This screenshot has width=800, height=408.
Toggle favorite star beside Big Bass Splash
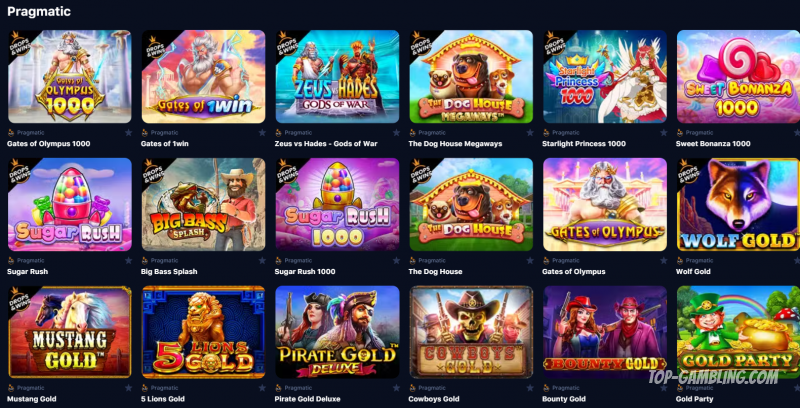pyautogui.click(x=262, y=261)
